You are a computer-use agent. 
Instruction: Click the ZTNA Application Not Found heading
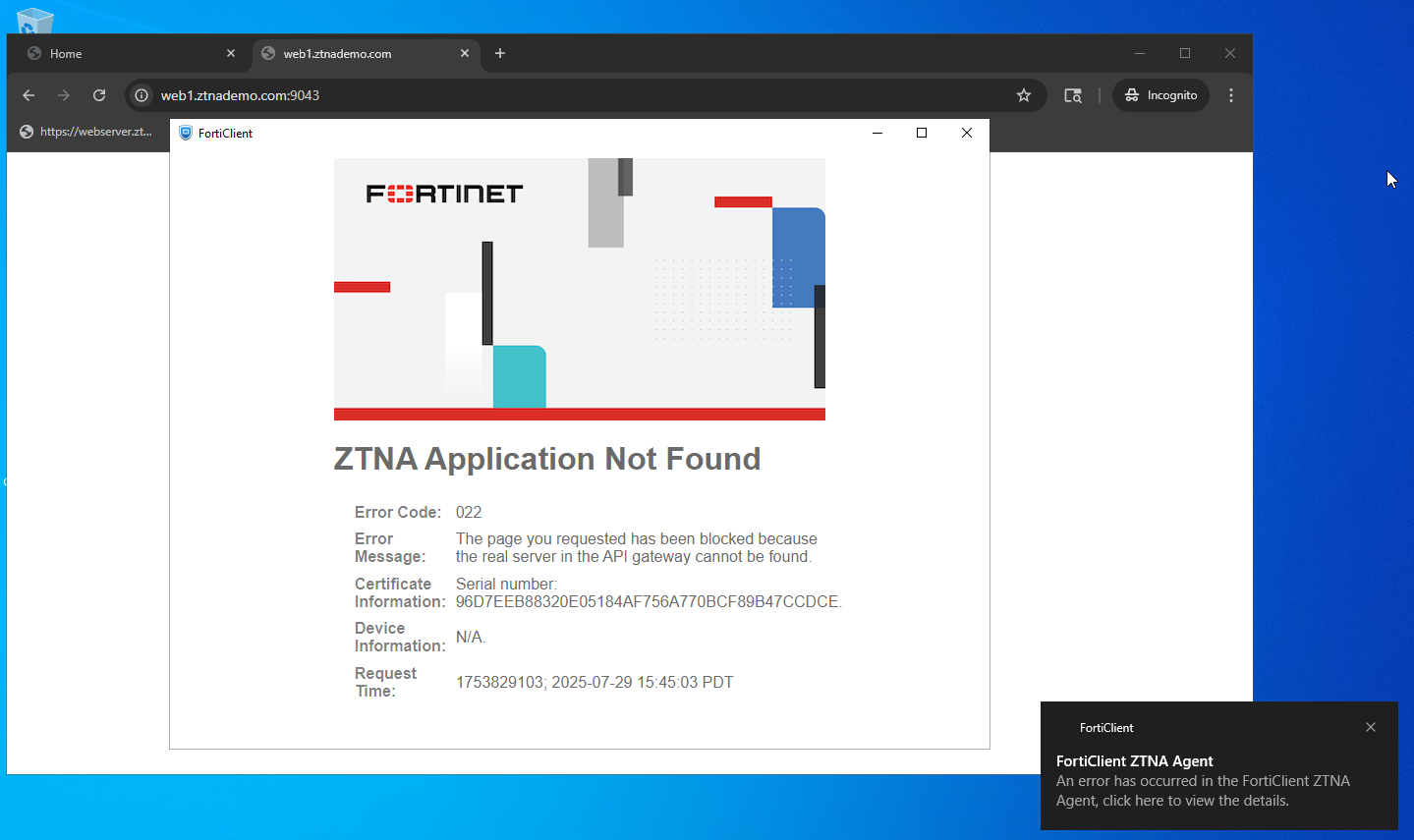pyautogui.click(x=547, y=459)
